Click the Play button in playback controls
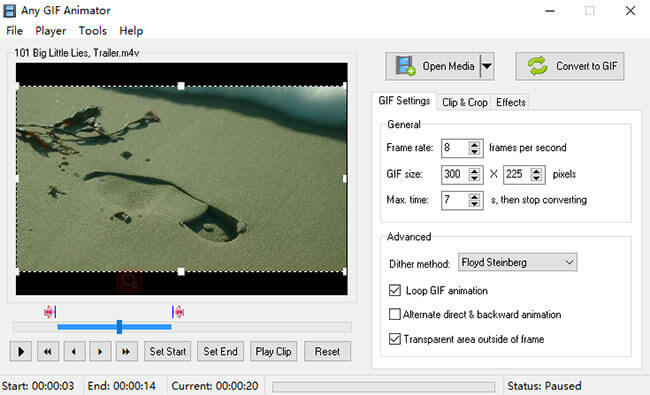 (x=20, y=351)
